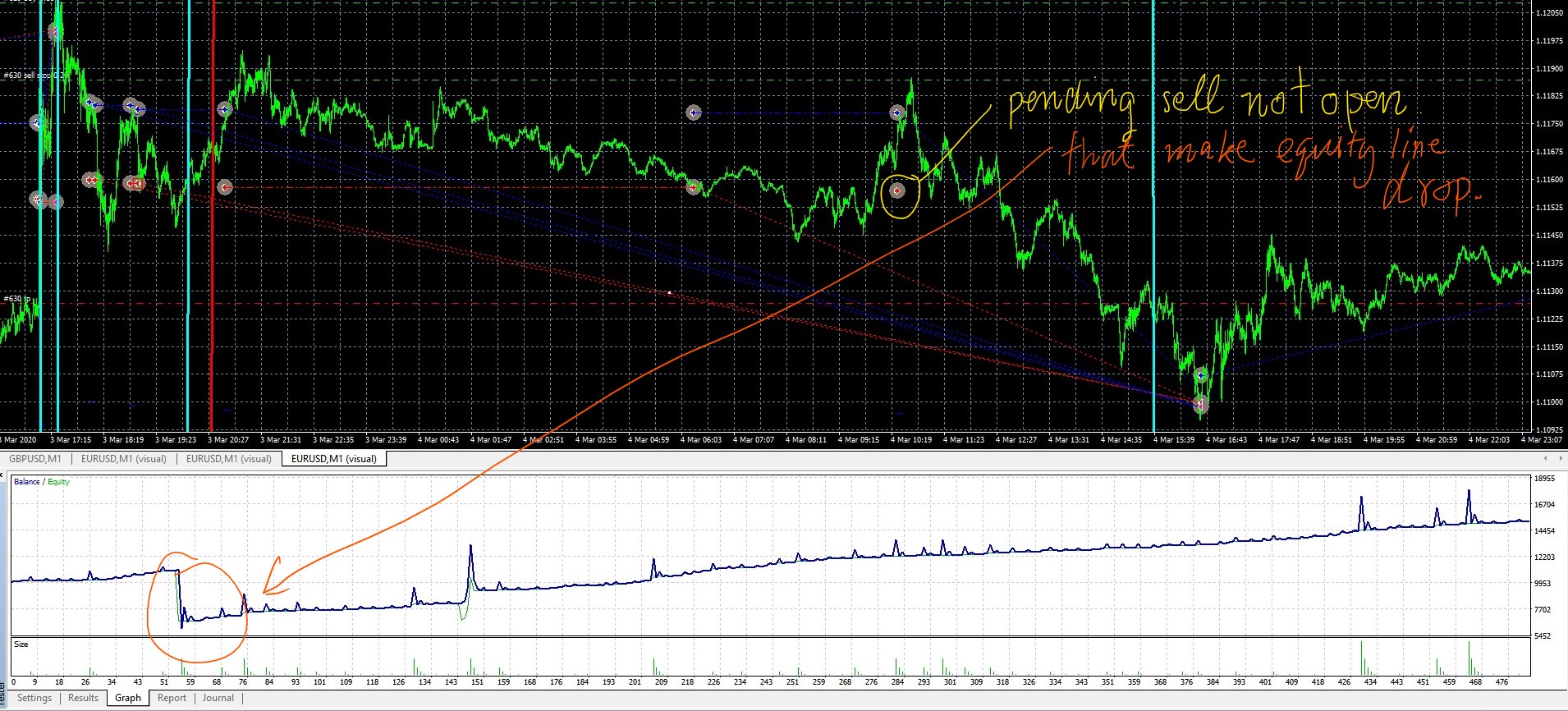Click the red sell arrow marker above 4 Mar 06:03

pyautogui.click(x=694, y=188)
